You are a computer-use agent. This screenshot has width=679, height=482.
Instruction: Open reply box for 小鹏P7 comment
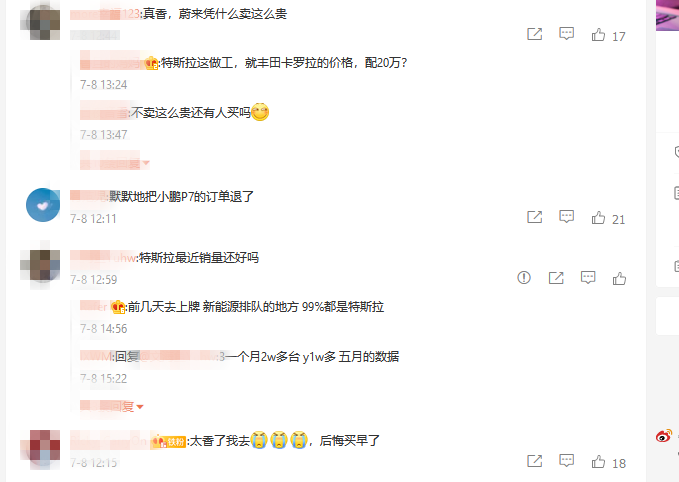tap(566, 217)
